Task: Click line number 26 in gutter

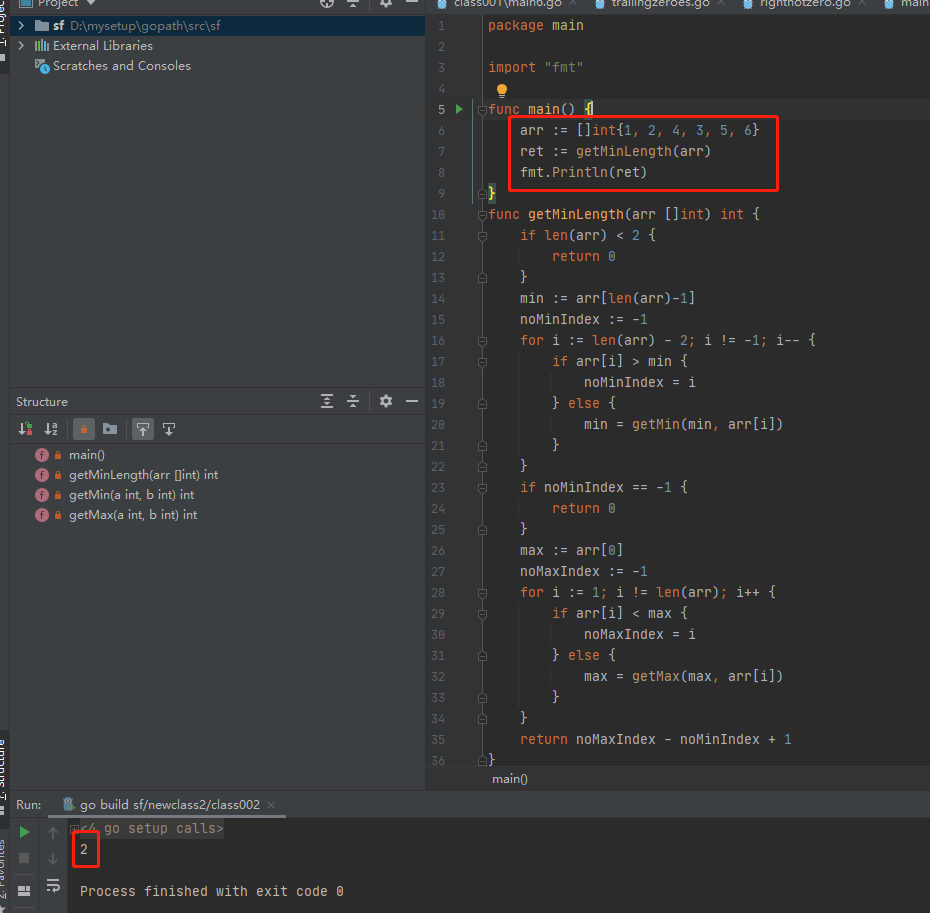Action: [438, 551]
